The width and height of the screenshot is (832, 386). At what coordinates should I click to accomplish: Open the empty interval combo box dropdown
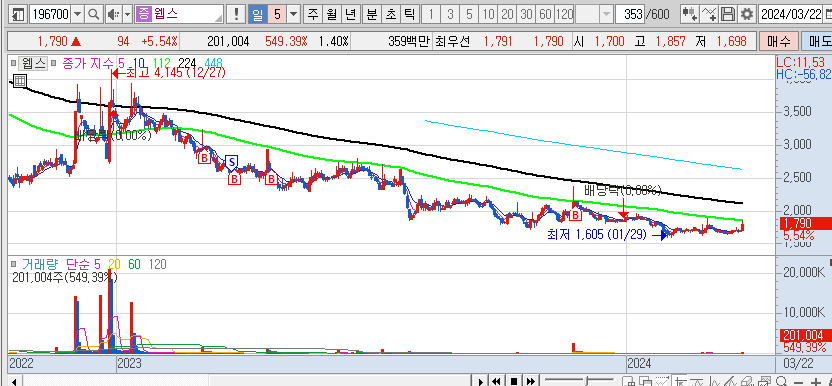606,14
